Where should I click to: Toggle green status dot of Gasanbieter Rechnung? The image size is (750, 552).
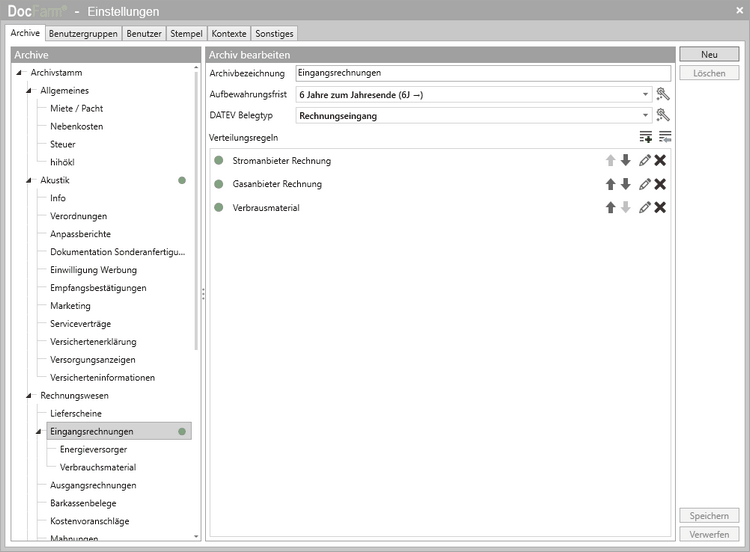point(219,184)
